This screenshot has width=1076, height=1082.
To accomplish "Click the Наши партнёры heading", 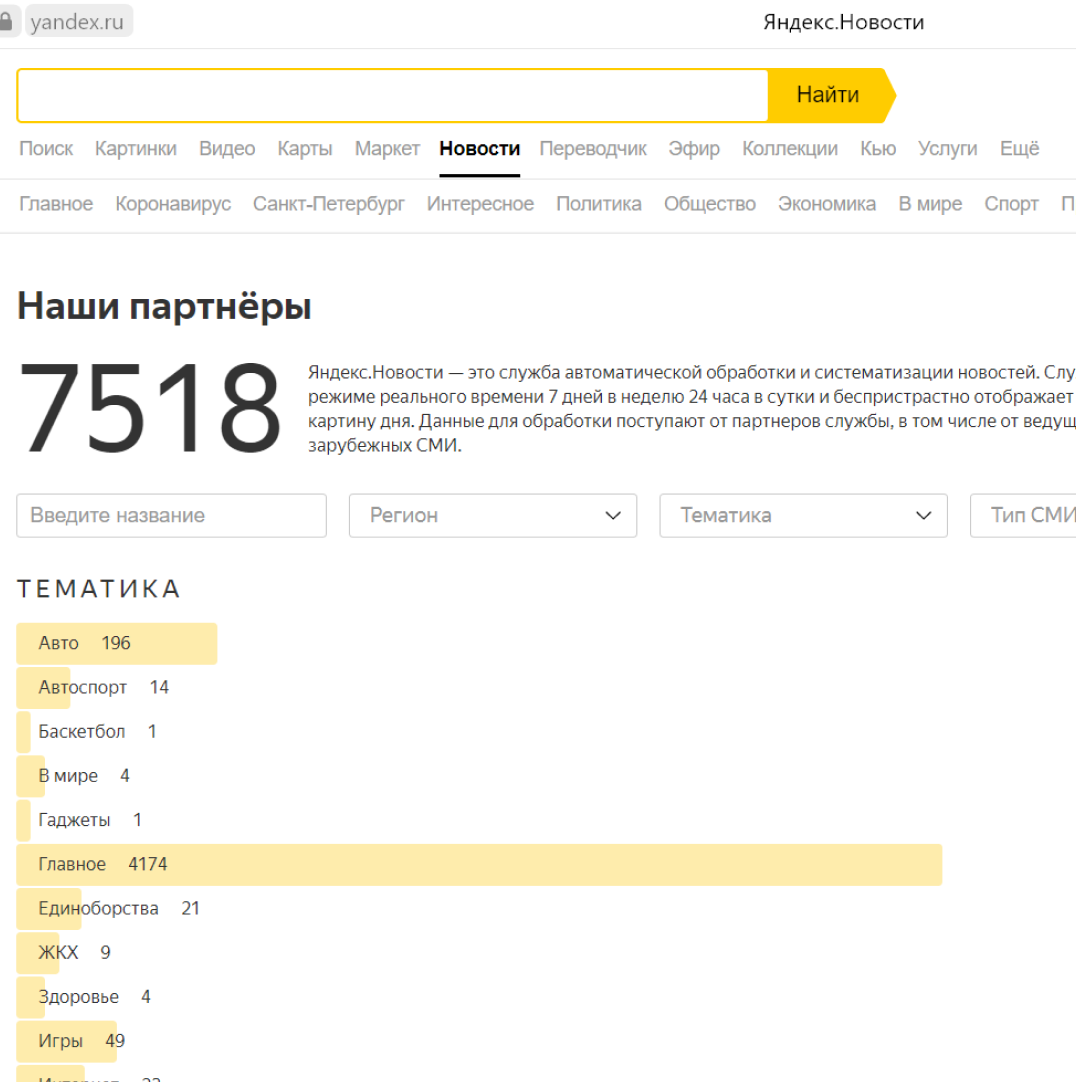I will pyautogui.click(x=164, y=306).
